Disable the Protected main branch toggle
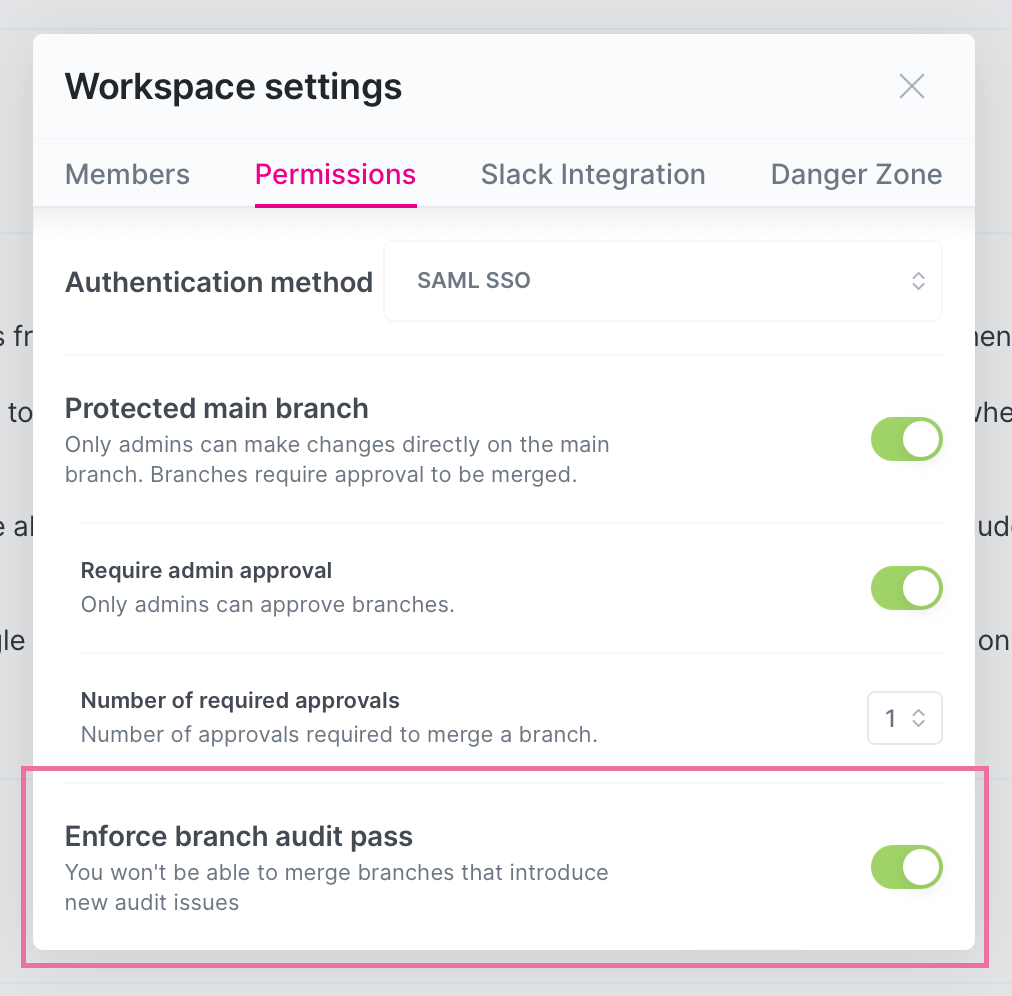Screen dimensions: 1012x996 tap(906, 438)
